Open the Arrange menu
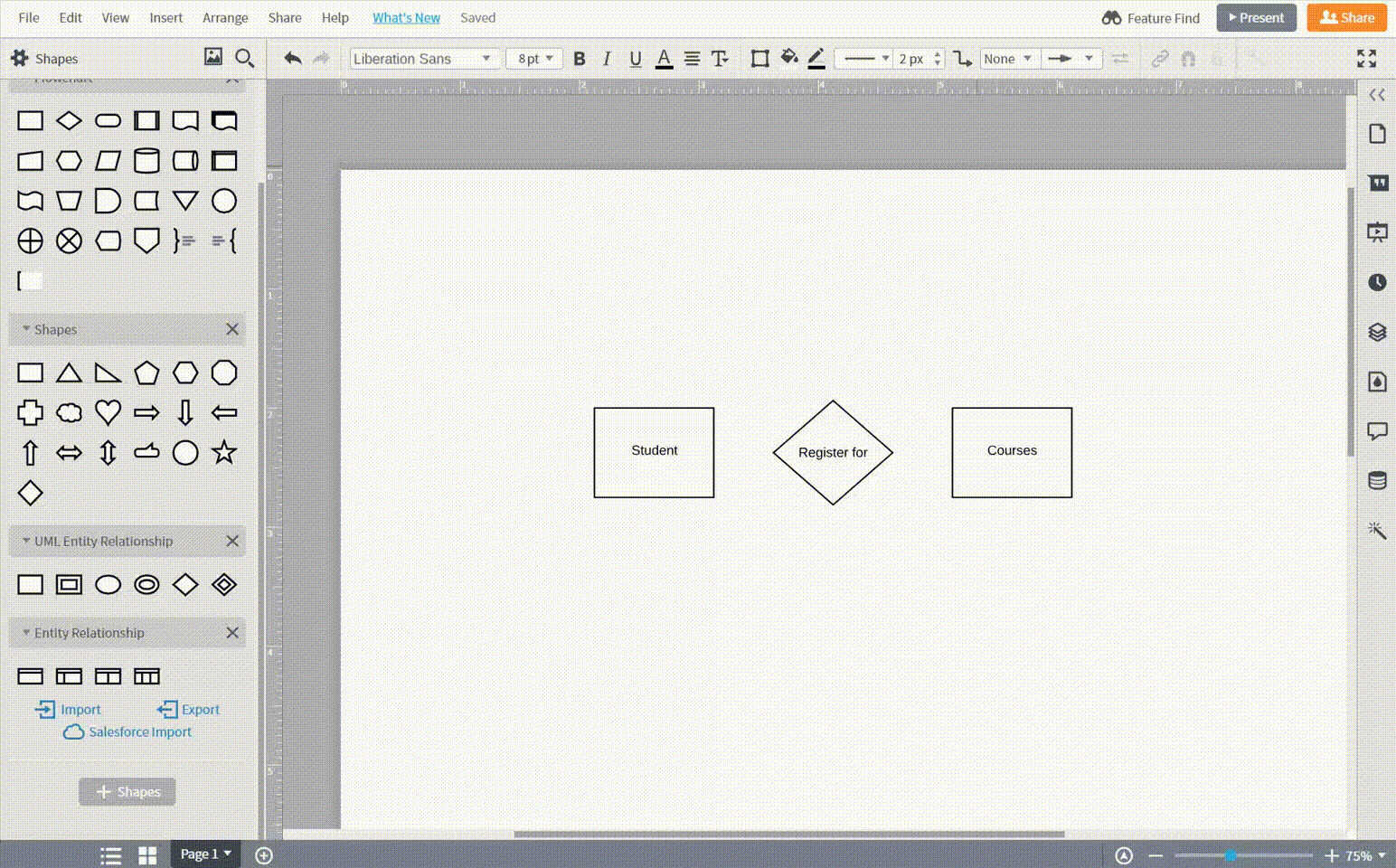 pos(225,17)
